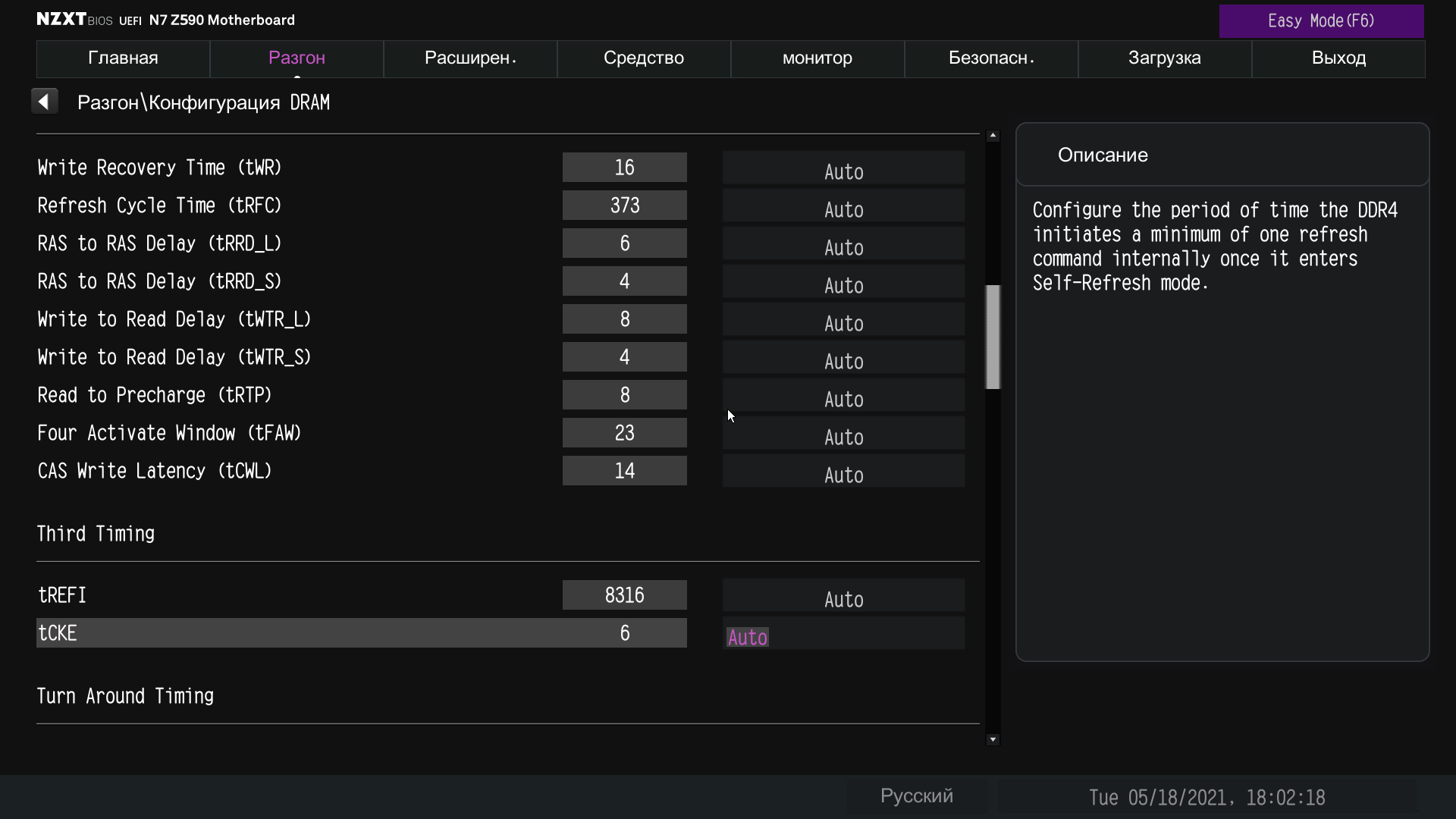This screenshot has height=819, width=1456.
Task: Click scrollbar down arrow
Action: pos(993,739)
